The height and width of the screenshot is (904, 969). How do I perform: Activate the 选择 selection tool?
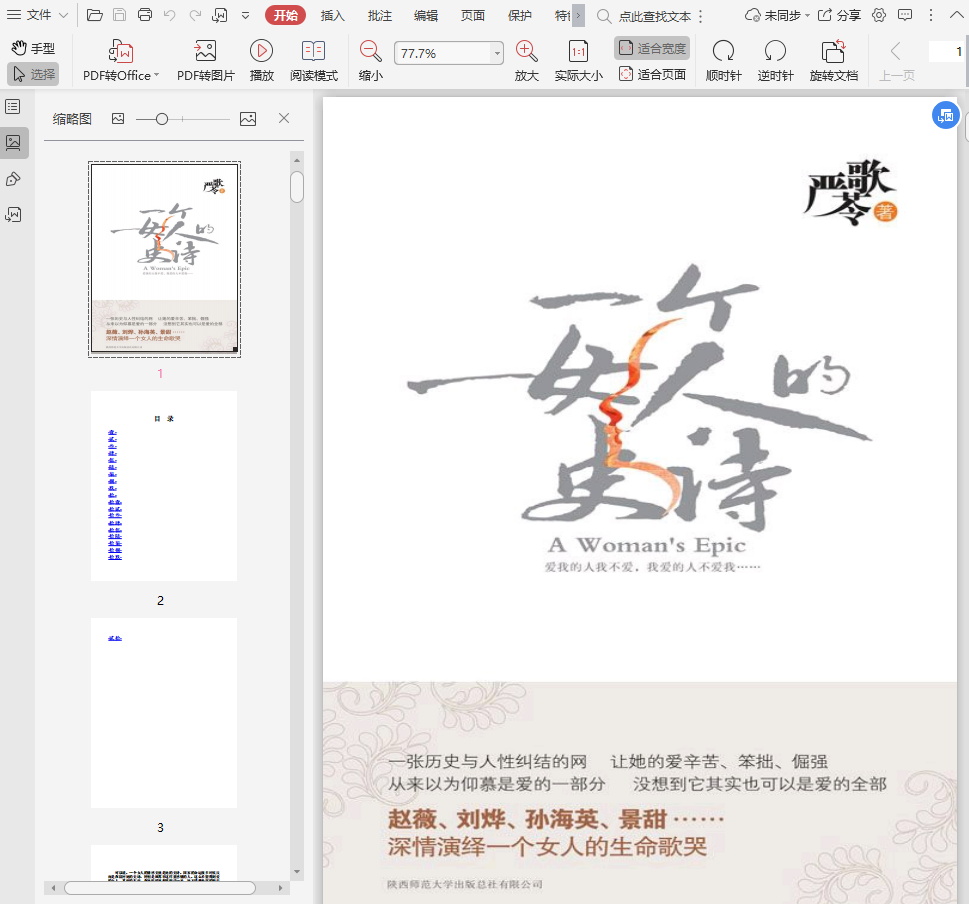(x=33, y=74)
